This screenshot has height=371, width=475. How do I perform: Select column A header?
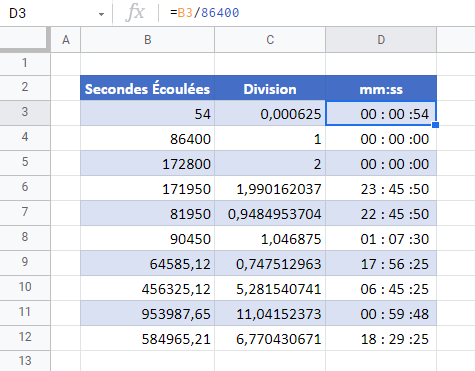click(x=66, y=40)
